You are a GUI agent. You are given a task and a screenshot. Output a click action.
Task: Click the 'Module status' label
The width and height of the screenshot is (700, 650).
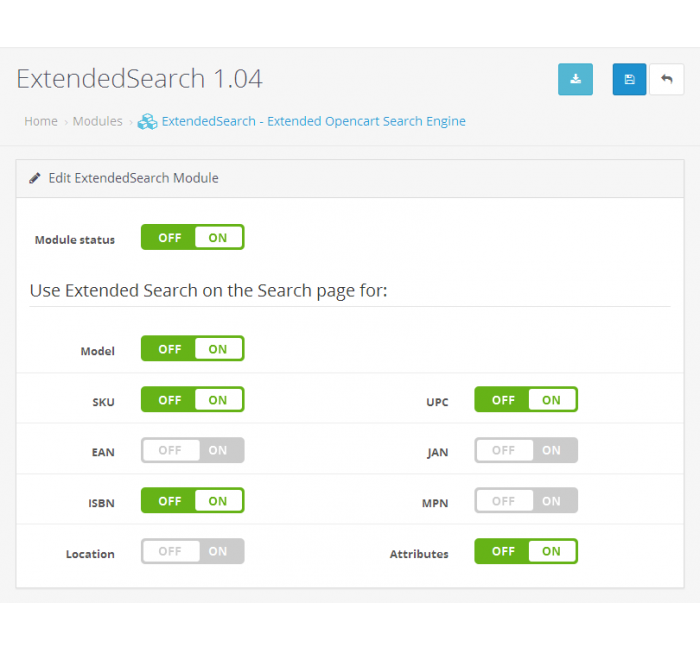pyautogui.click(x=75, y=240)
